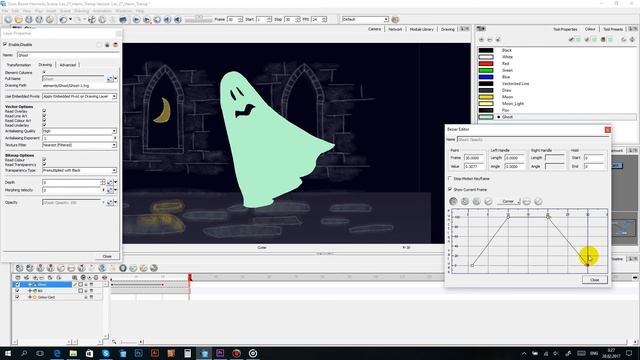Click the second round icon in Bezier Editor toolbar
Viewport: 640px width, 360px height.
pos(465,201)
